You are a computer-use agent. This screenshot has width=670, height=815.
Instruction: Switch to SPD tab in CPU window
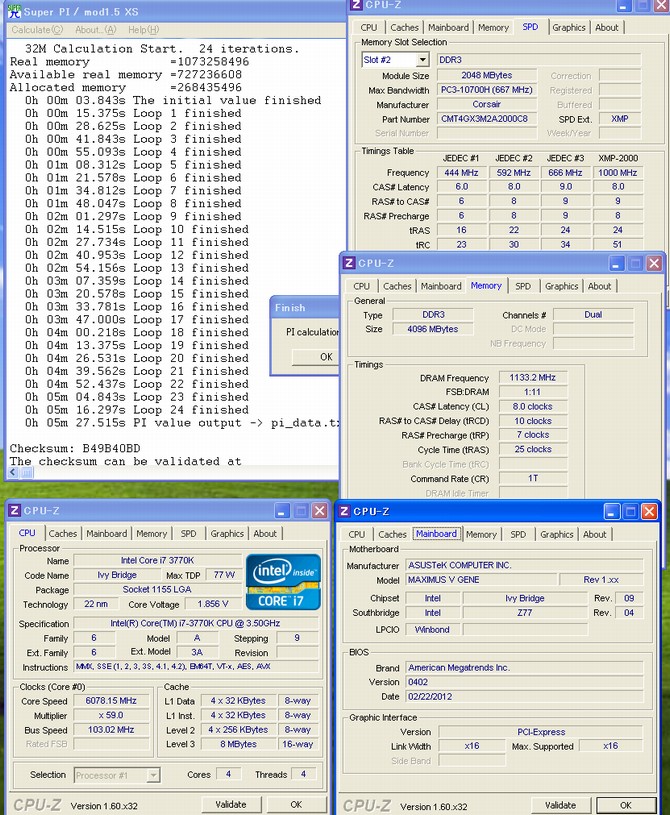(x=188, y=534)
